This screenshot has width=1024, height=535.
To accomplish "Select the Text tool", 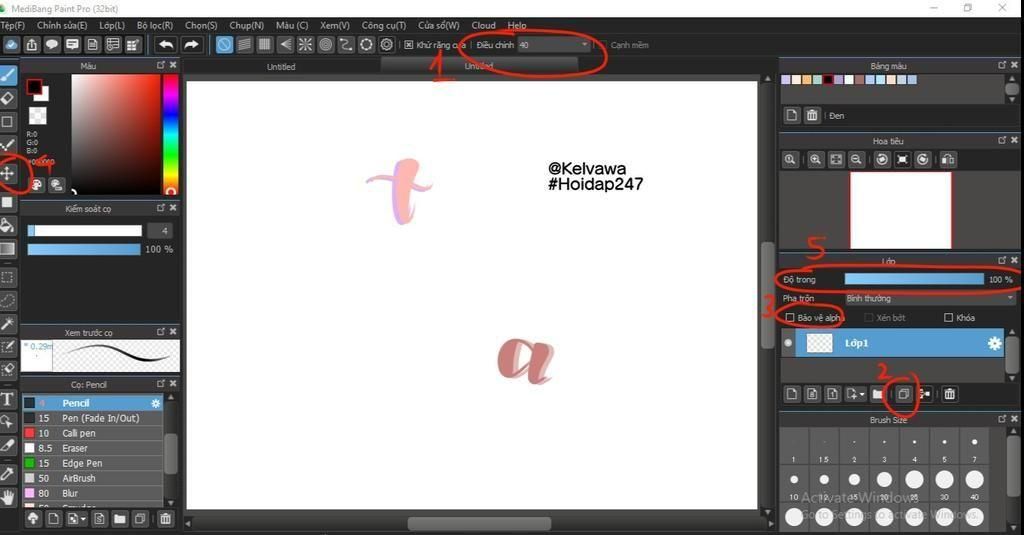I will (8, 398).
